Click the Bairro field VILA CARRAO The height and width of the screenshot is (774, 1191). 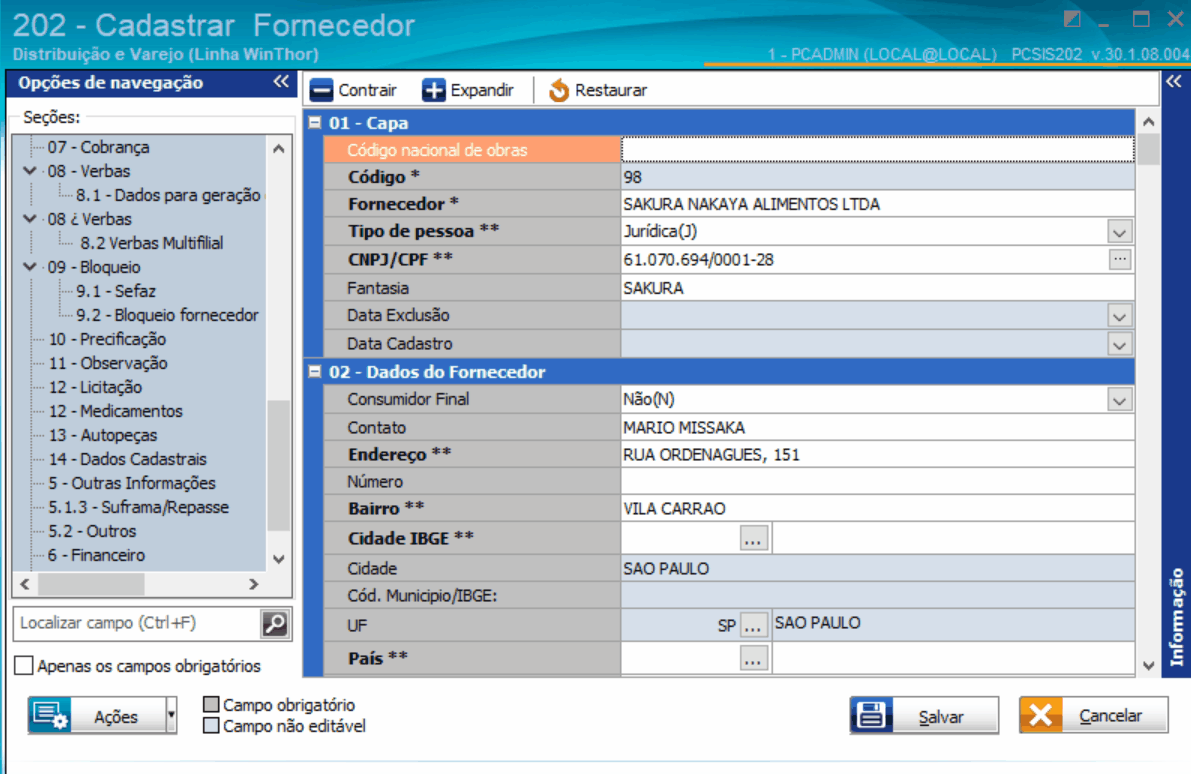878,509
